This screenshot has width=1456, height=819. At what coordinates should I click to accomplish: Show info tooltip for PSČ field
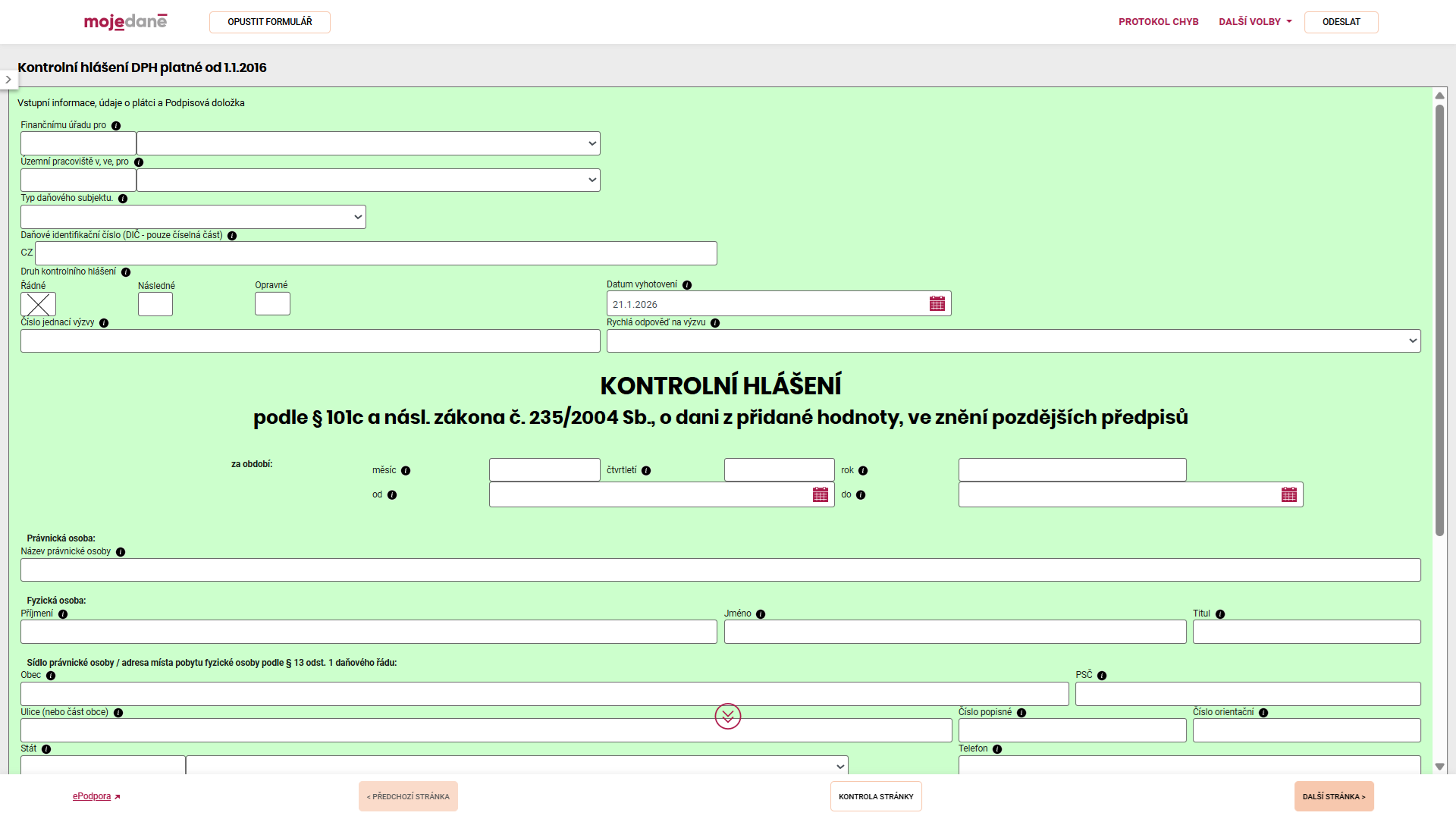click(1102, 676)
